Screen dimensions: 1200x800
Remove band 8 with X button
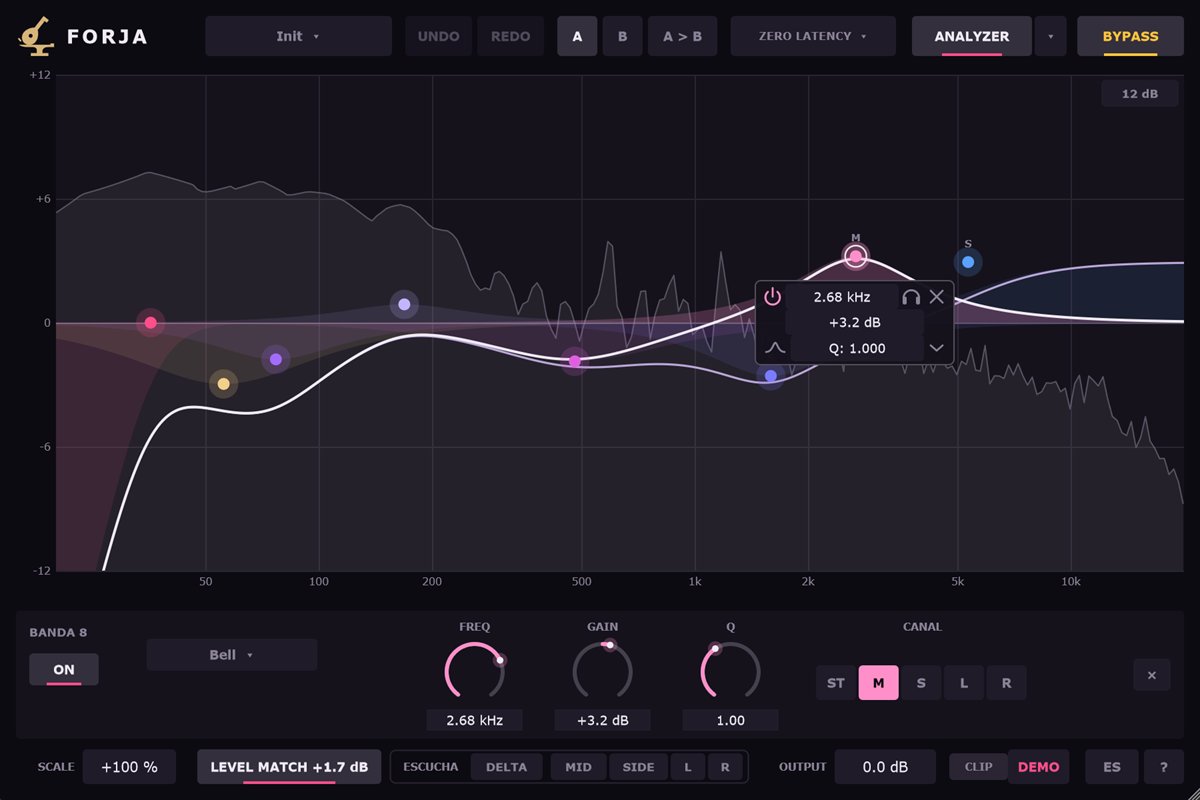coord(1152,675)
